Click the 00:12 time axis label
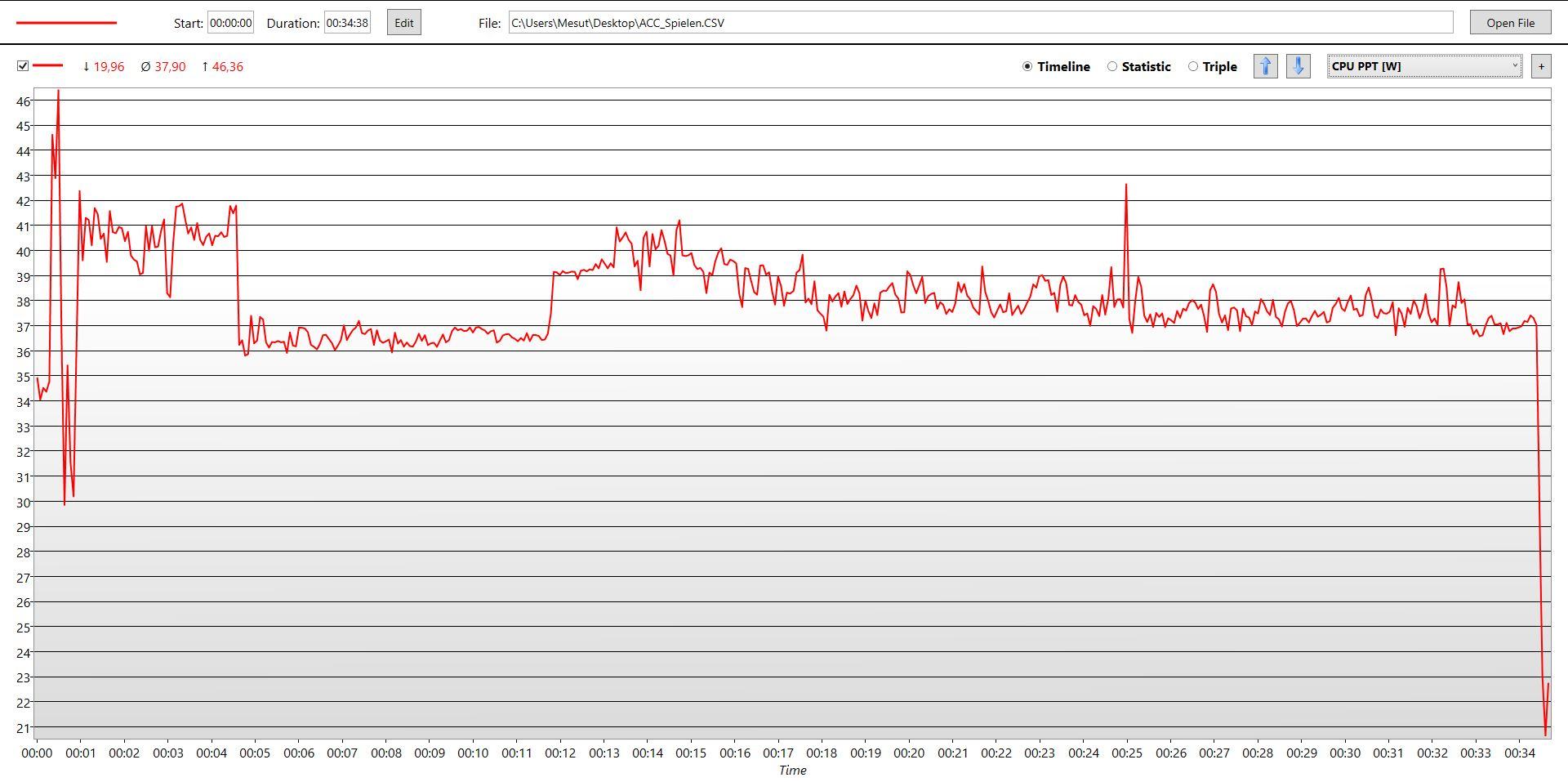1568x782 pixels. point(560,753)
